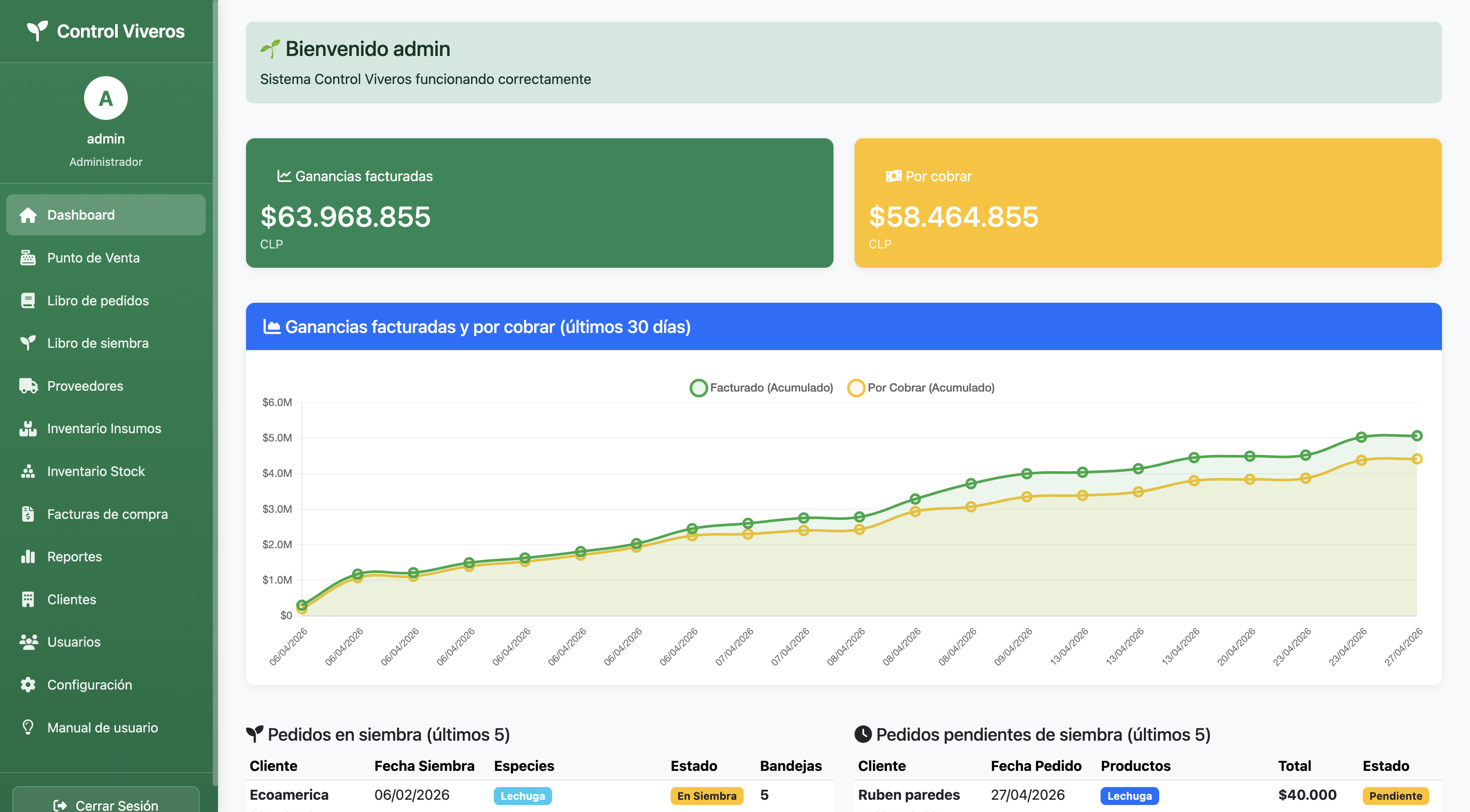The height and width of the screenshot is (812, 1470).
Task: Click the line chart icon in Ganancias facturadas
Action: (284, 175)
